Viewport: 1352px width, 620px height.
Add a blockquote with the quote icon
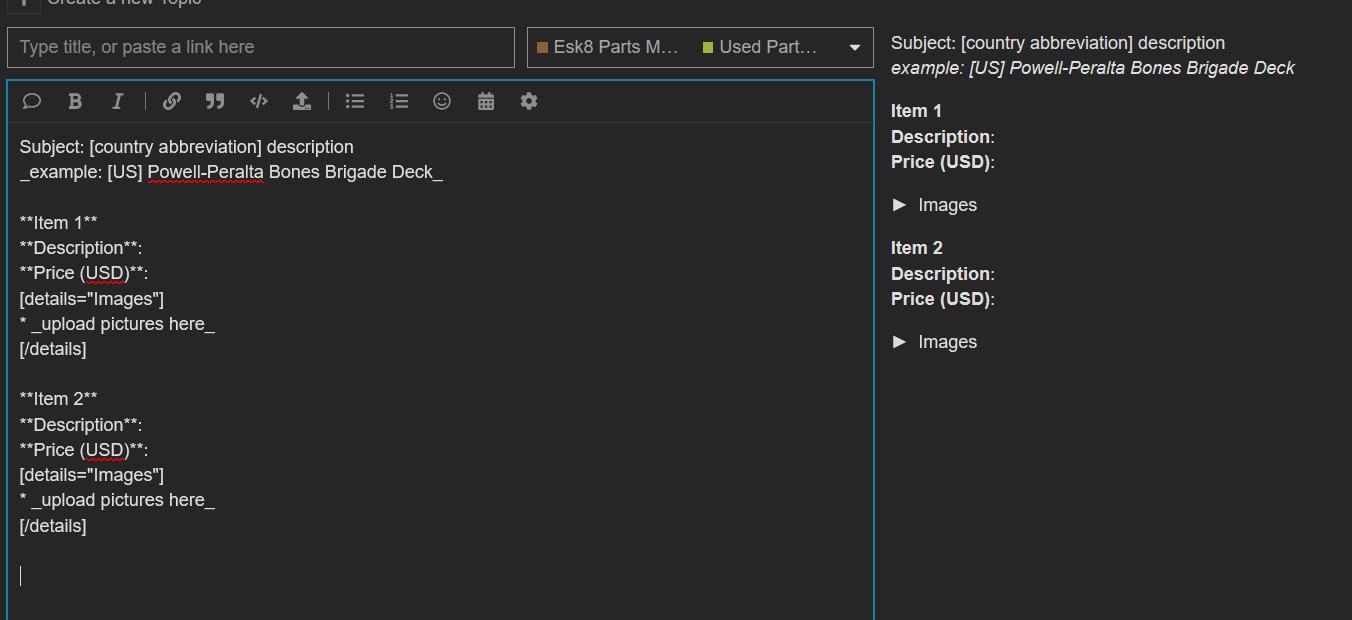pos(215,101)
